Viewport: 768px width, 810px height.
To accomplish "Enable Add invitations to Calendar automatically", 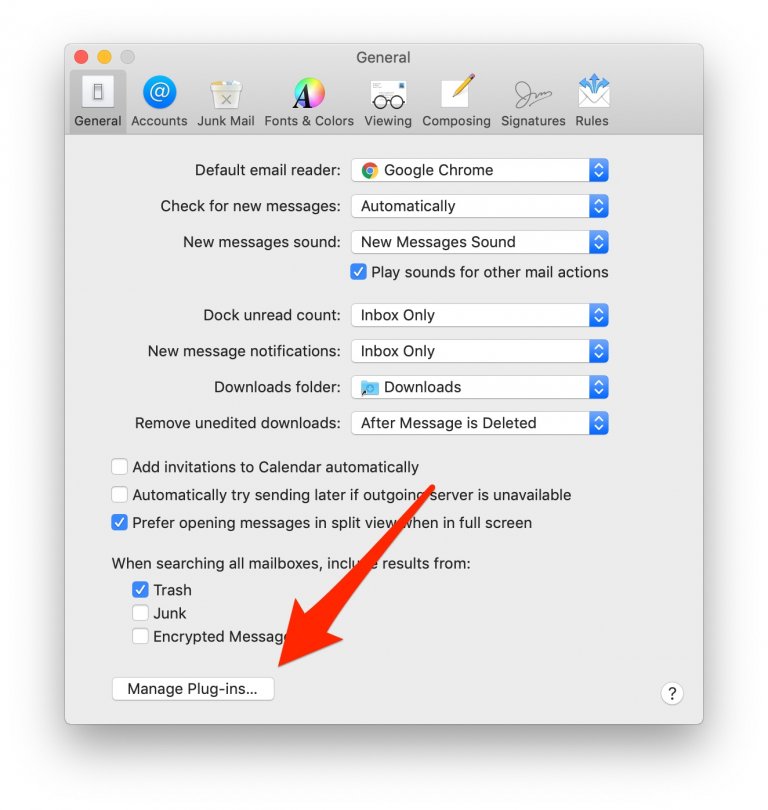I will 119,466.
